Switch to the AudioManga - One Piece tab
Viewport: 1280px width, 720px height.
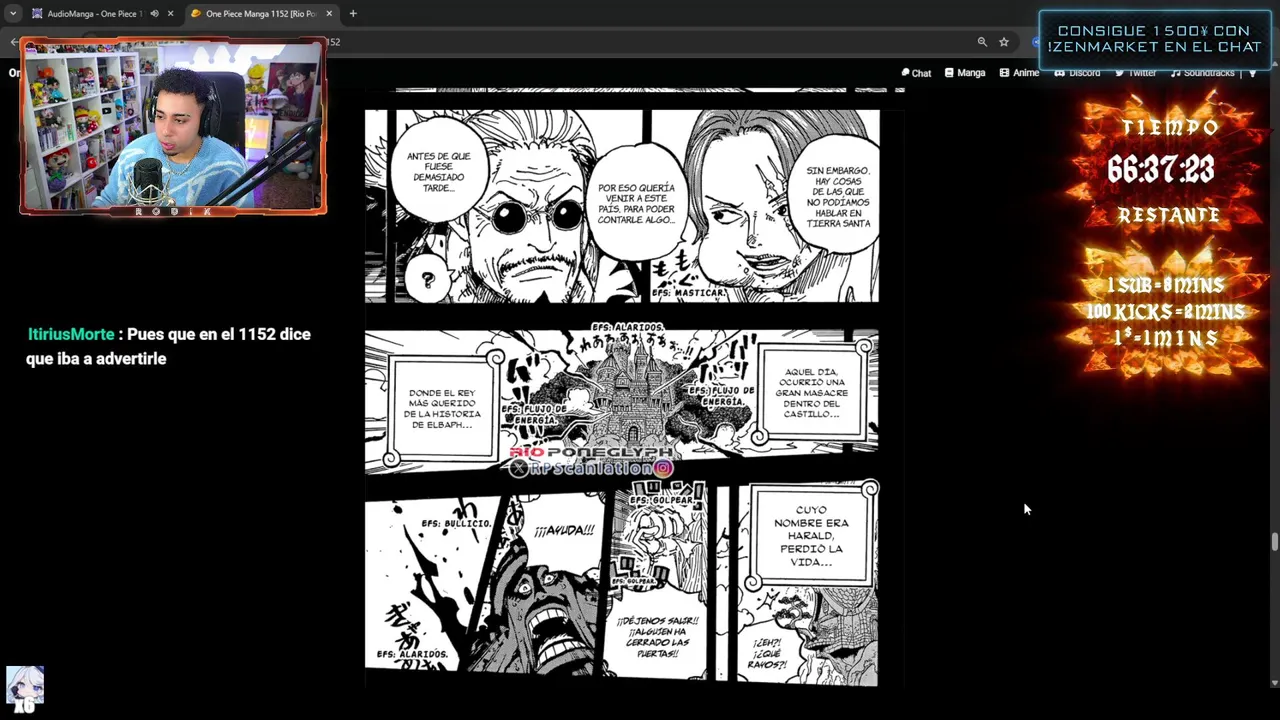[103, 14]
